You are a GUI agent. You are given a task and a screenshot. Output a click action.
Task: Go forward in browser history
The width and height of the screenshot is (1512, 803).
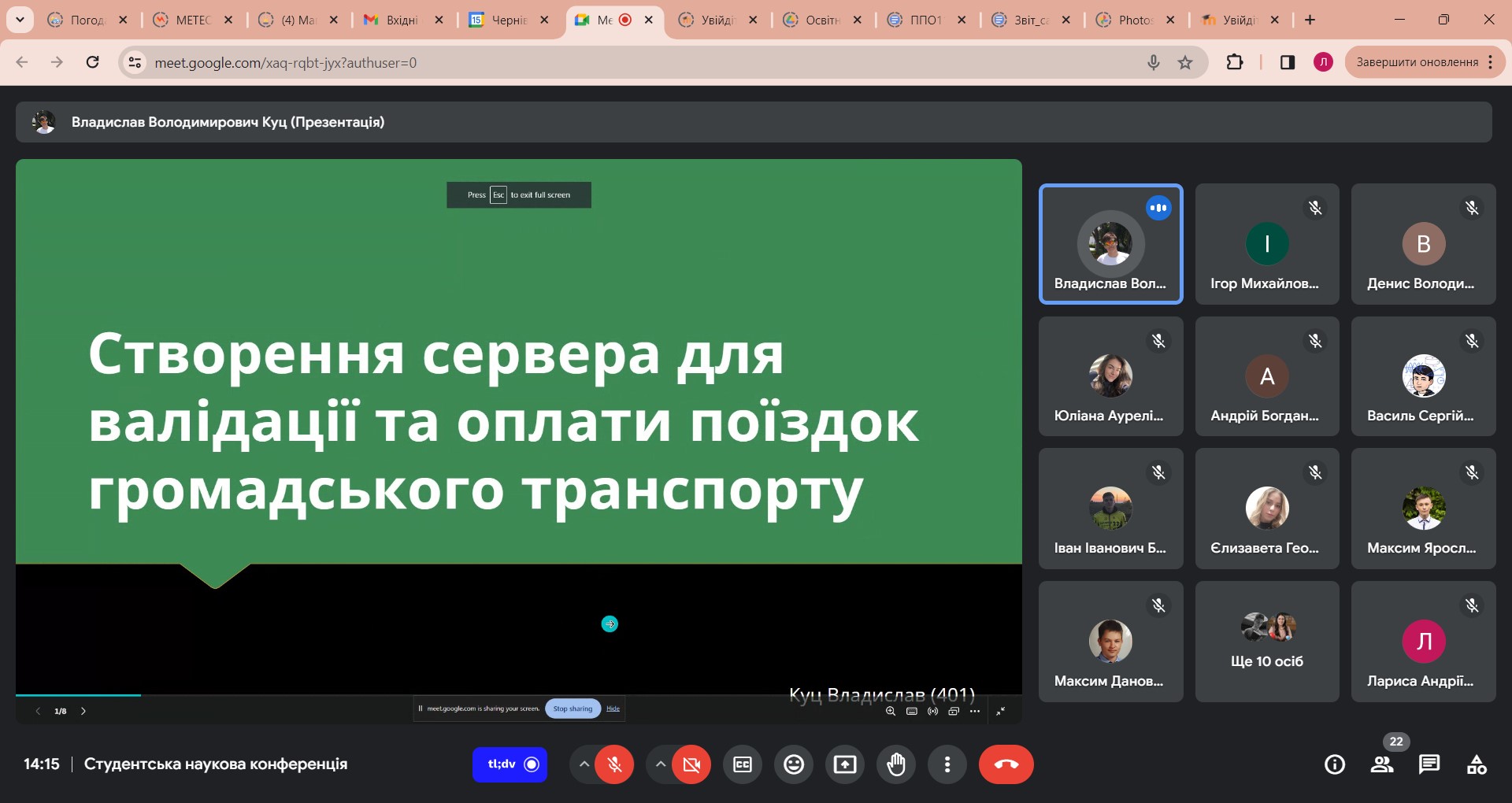click(57, 62)
